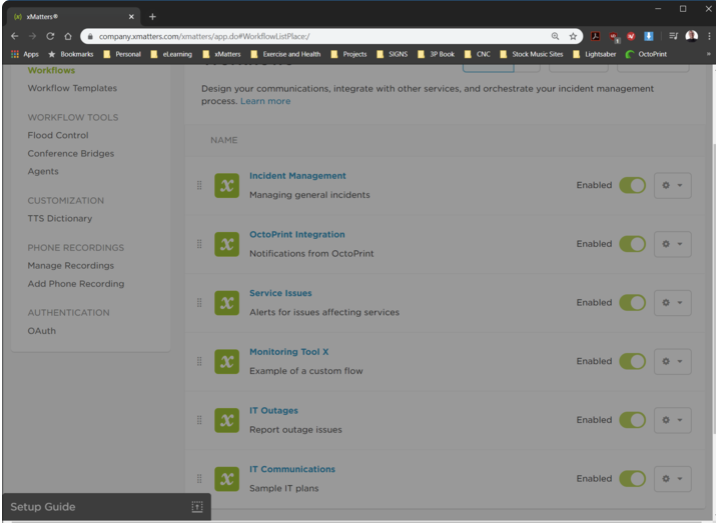
Task: Open Workflow Templates in the sidebar
Action: pos(72,88)
